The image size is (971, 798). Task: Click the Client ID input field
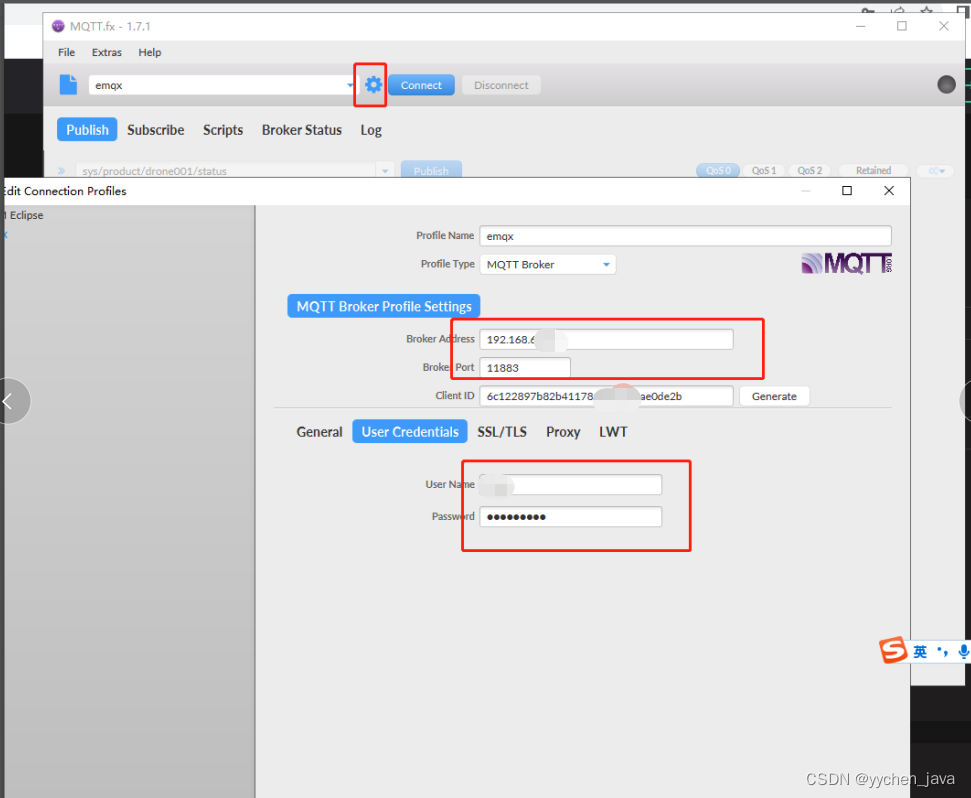(606, 396)
